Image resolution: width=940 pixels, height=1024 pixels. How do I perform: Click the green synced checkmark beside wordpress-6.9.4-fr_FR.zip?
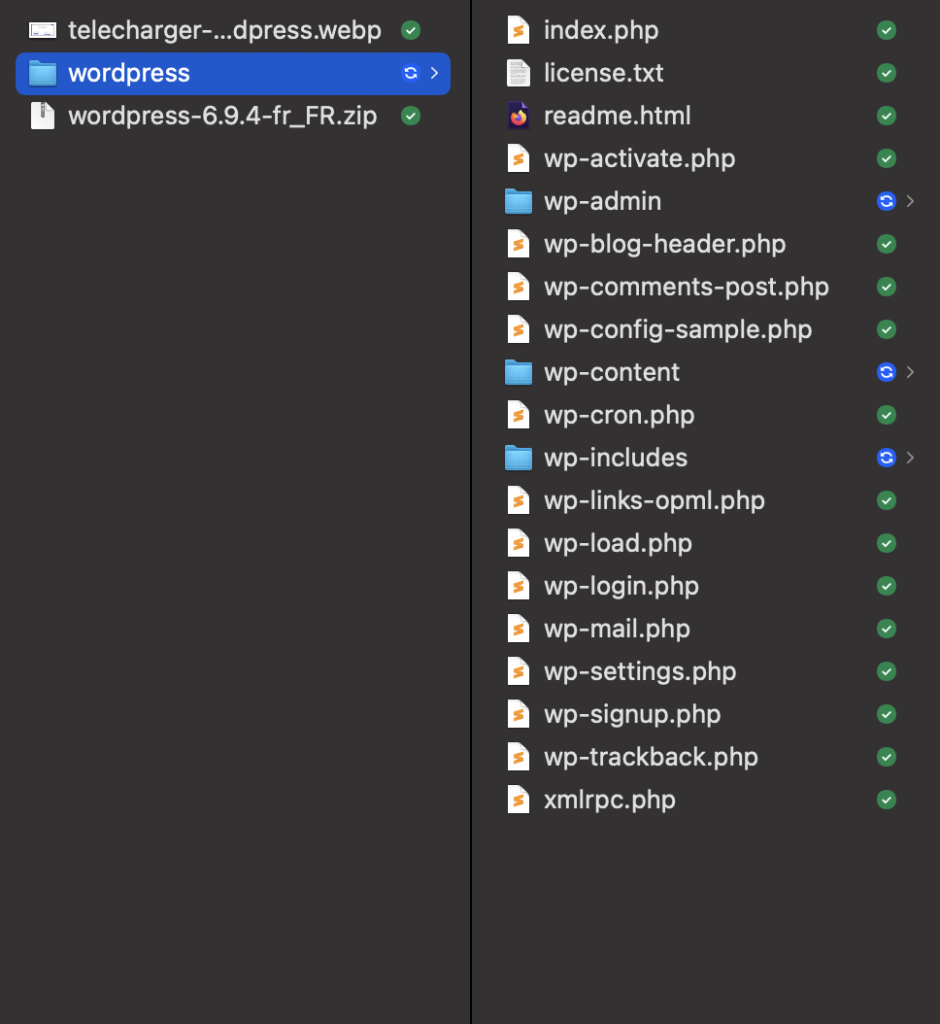410,116
